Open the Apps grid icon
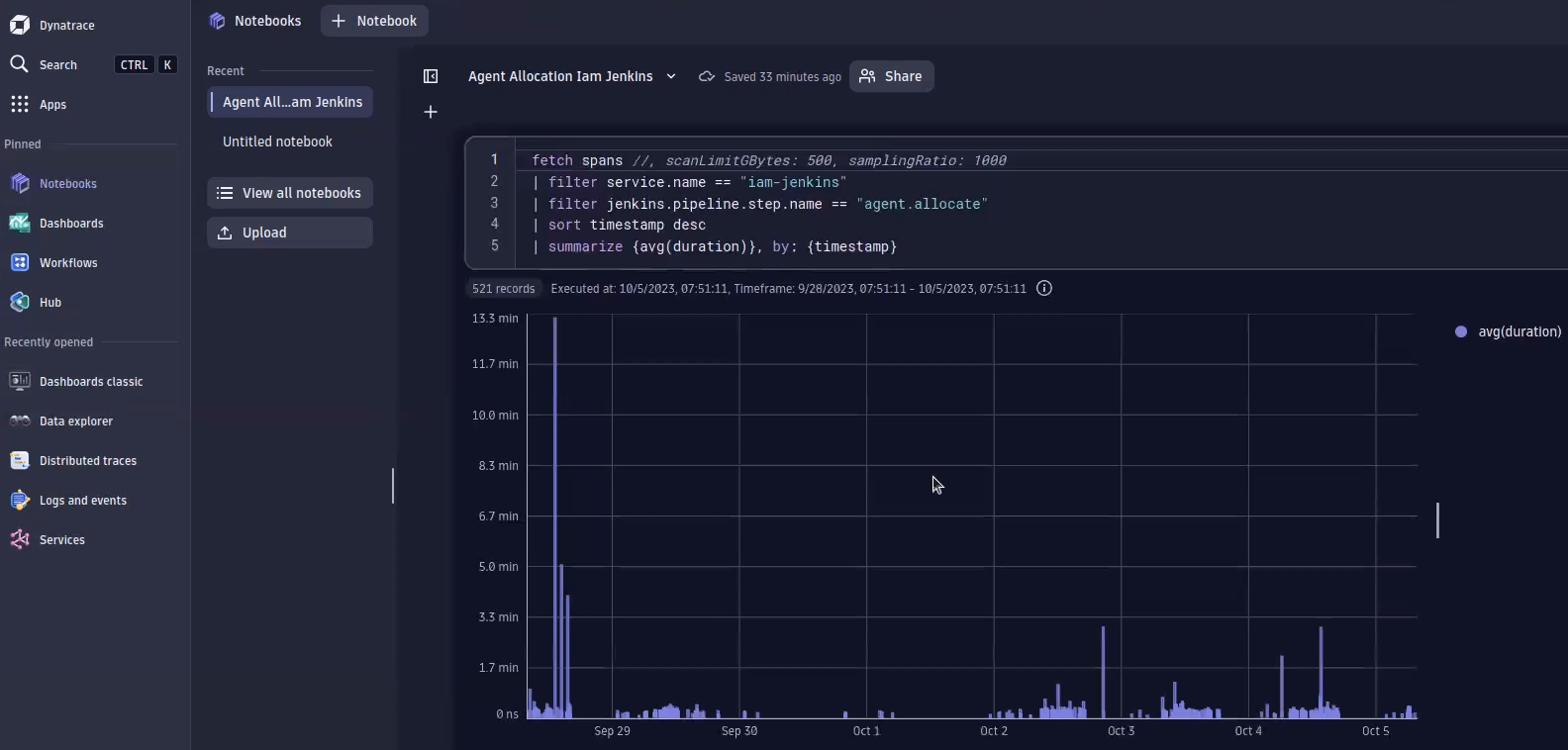Viewport: 1568px width, 750px height. 19,104
